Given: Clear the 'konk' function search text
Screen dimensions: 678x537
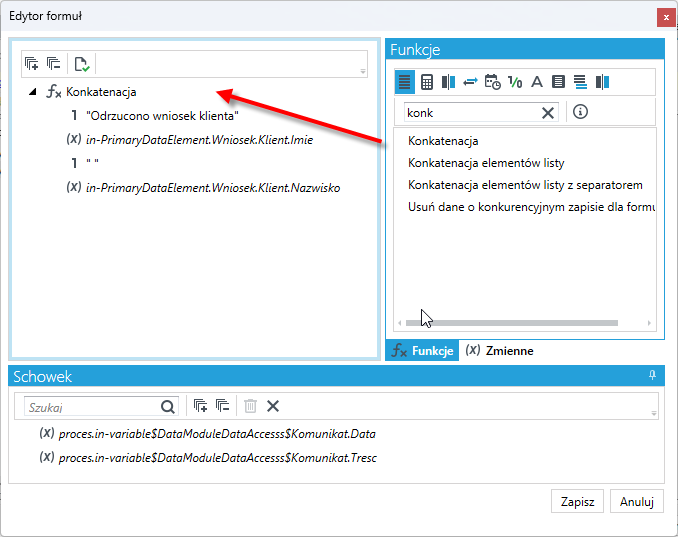Looking at the screenshot, I should [548, 113].
